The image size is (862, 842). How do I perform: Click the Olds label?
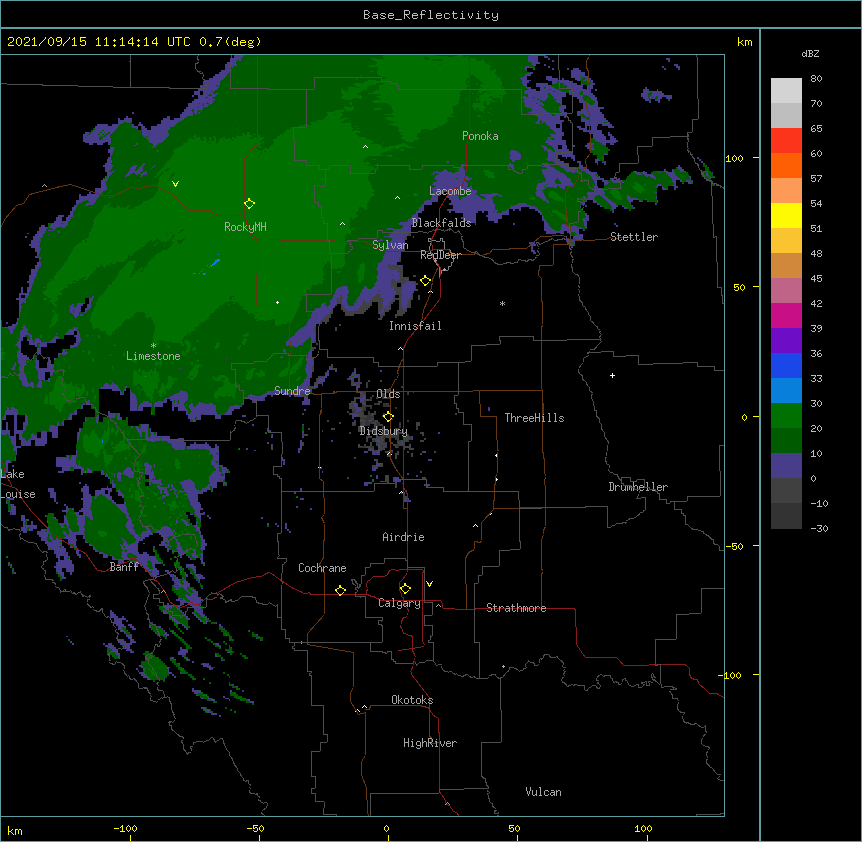(388, 394)
